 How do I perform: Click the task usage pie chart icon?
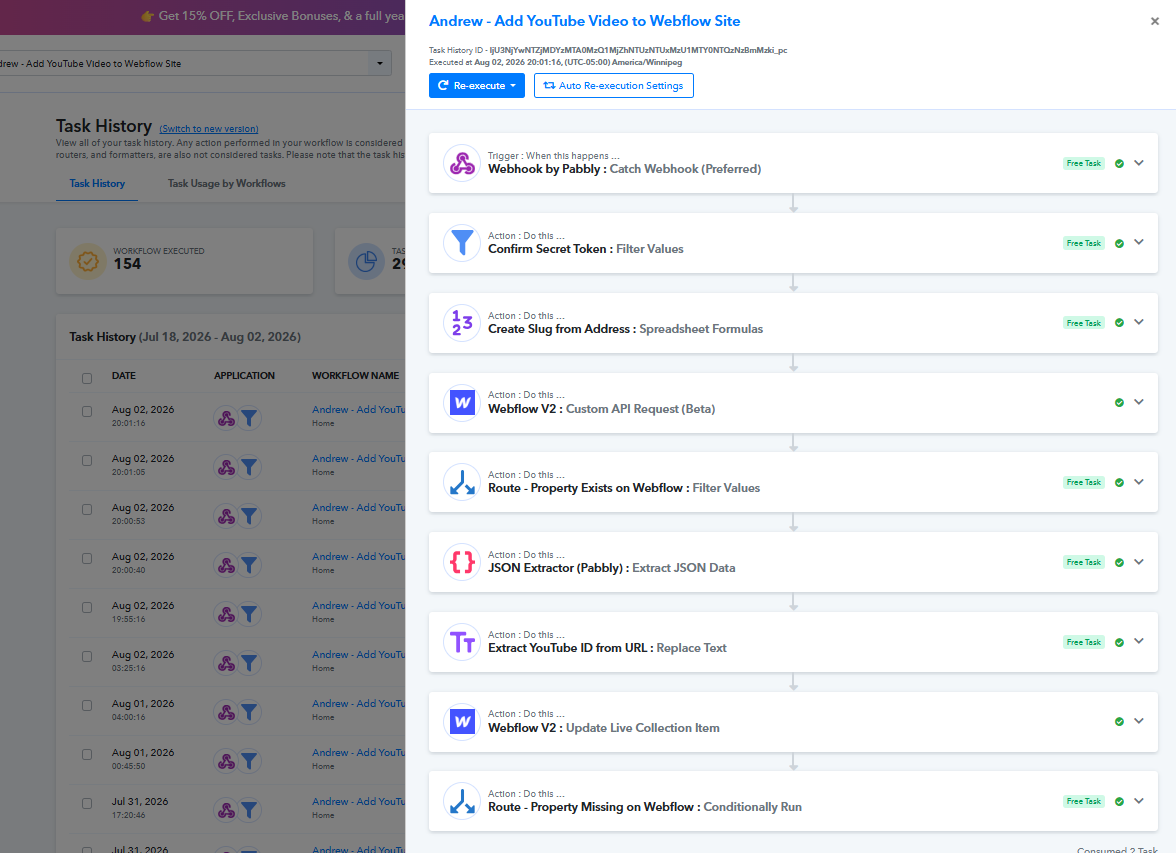(x=366, y=261)
